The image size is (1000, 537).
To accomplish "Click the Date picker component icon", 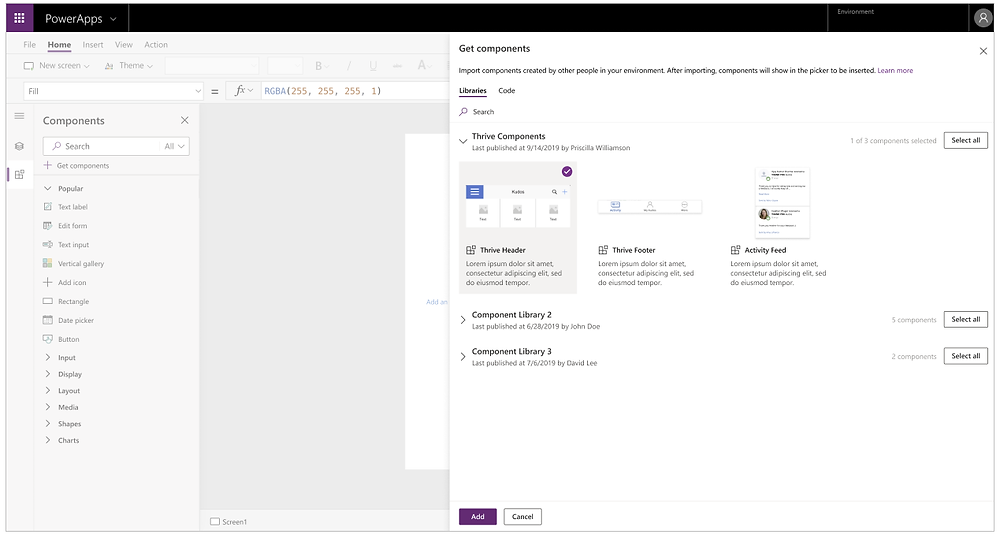I will pyautogui.click(x=47, y=320).
